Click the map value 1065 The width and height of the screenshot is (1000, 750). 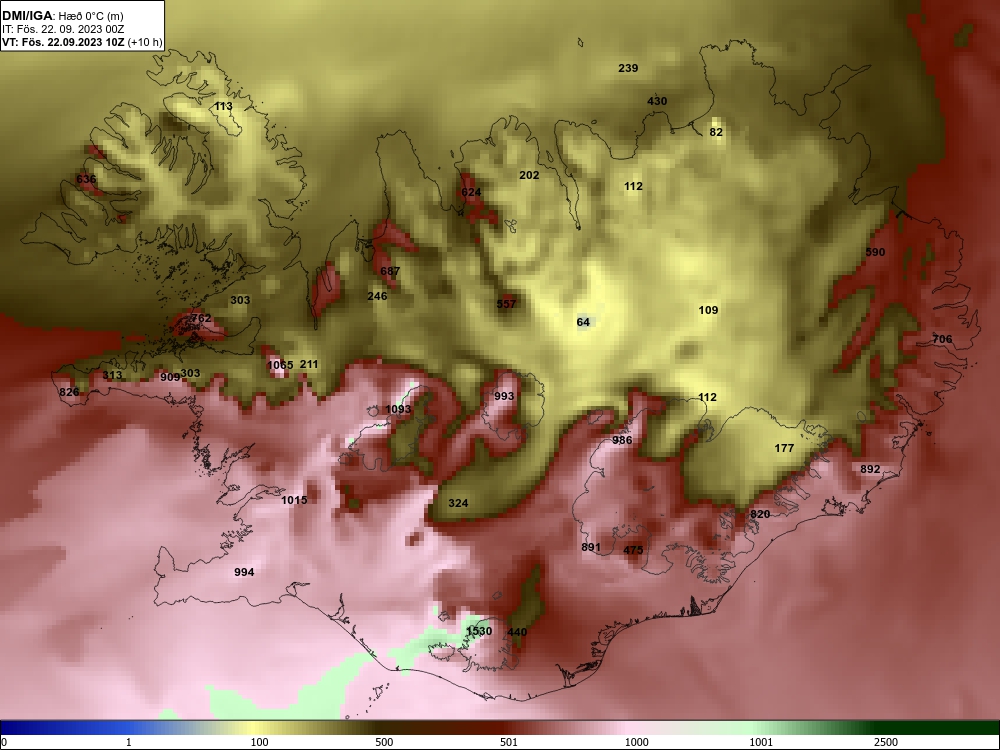280,365
